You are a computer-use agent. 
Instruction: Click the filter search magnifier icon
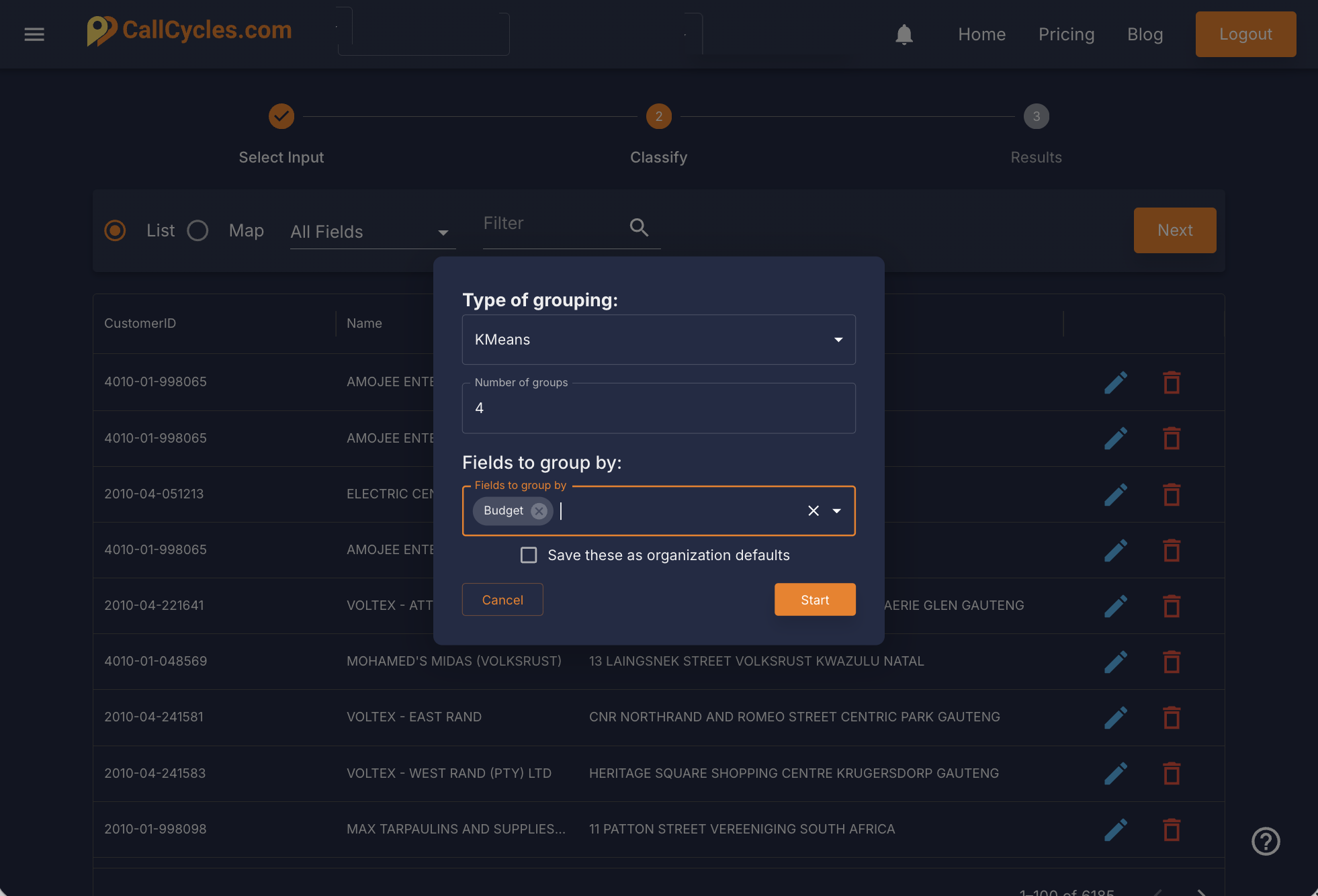[x=639, y=228]
